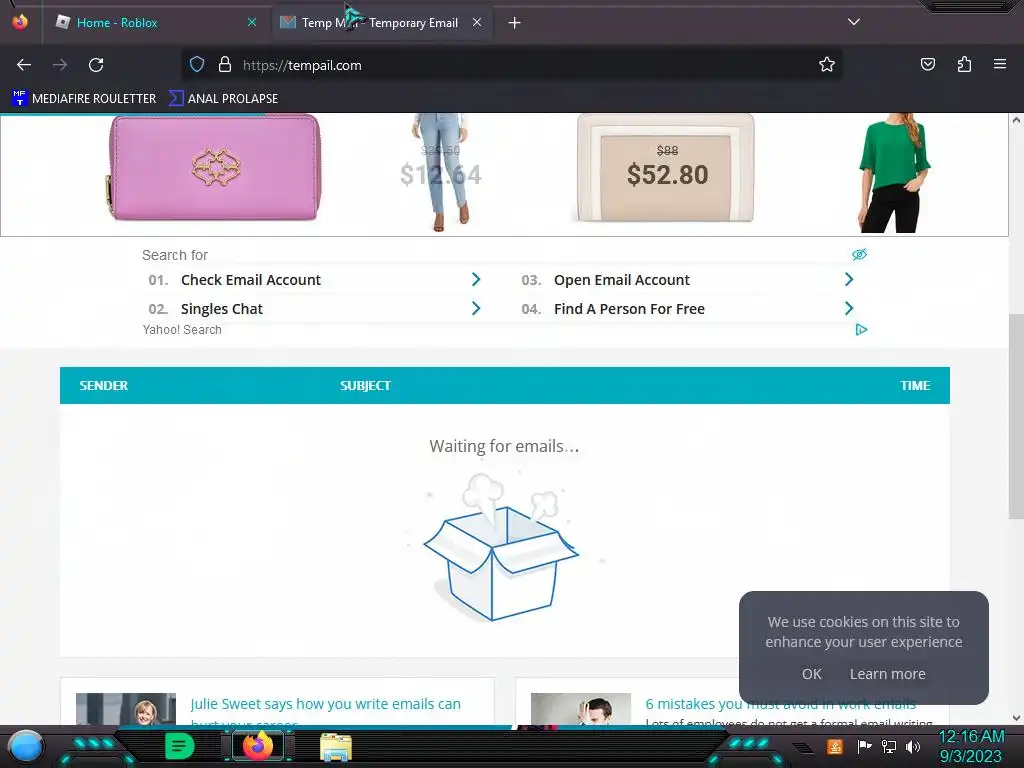Close the Home - Roblox tab

(252, 22)
